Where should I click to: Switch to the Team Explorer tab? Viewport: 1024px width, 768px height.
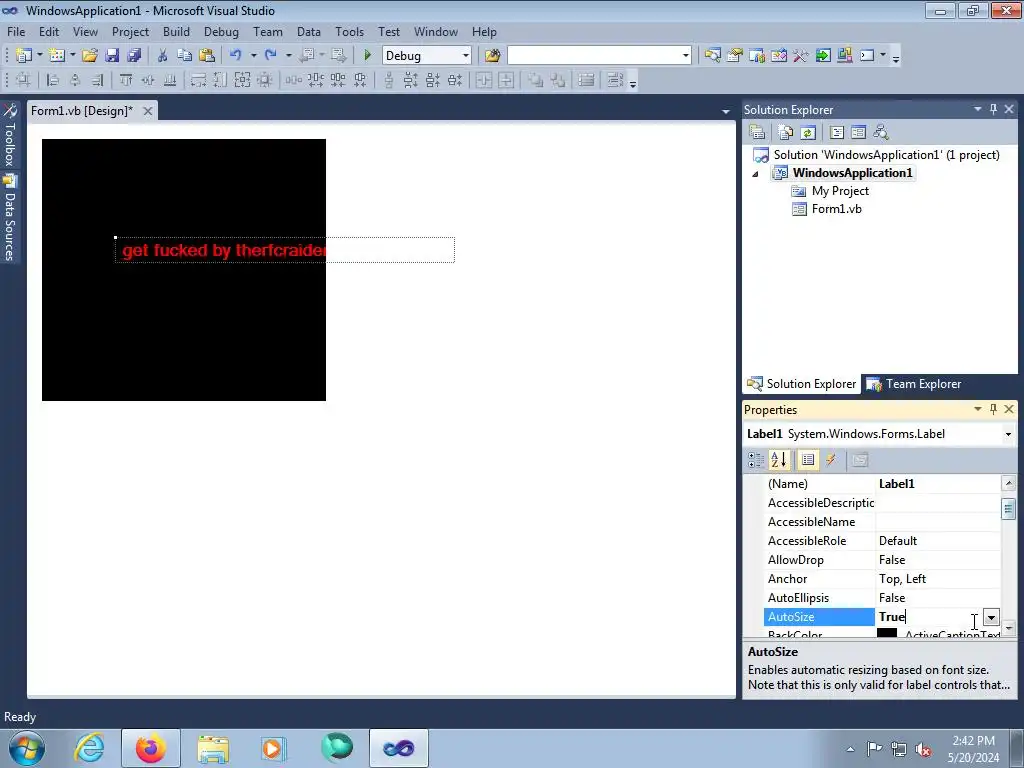coord(913,384)
